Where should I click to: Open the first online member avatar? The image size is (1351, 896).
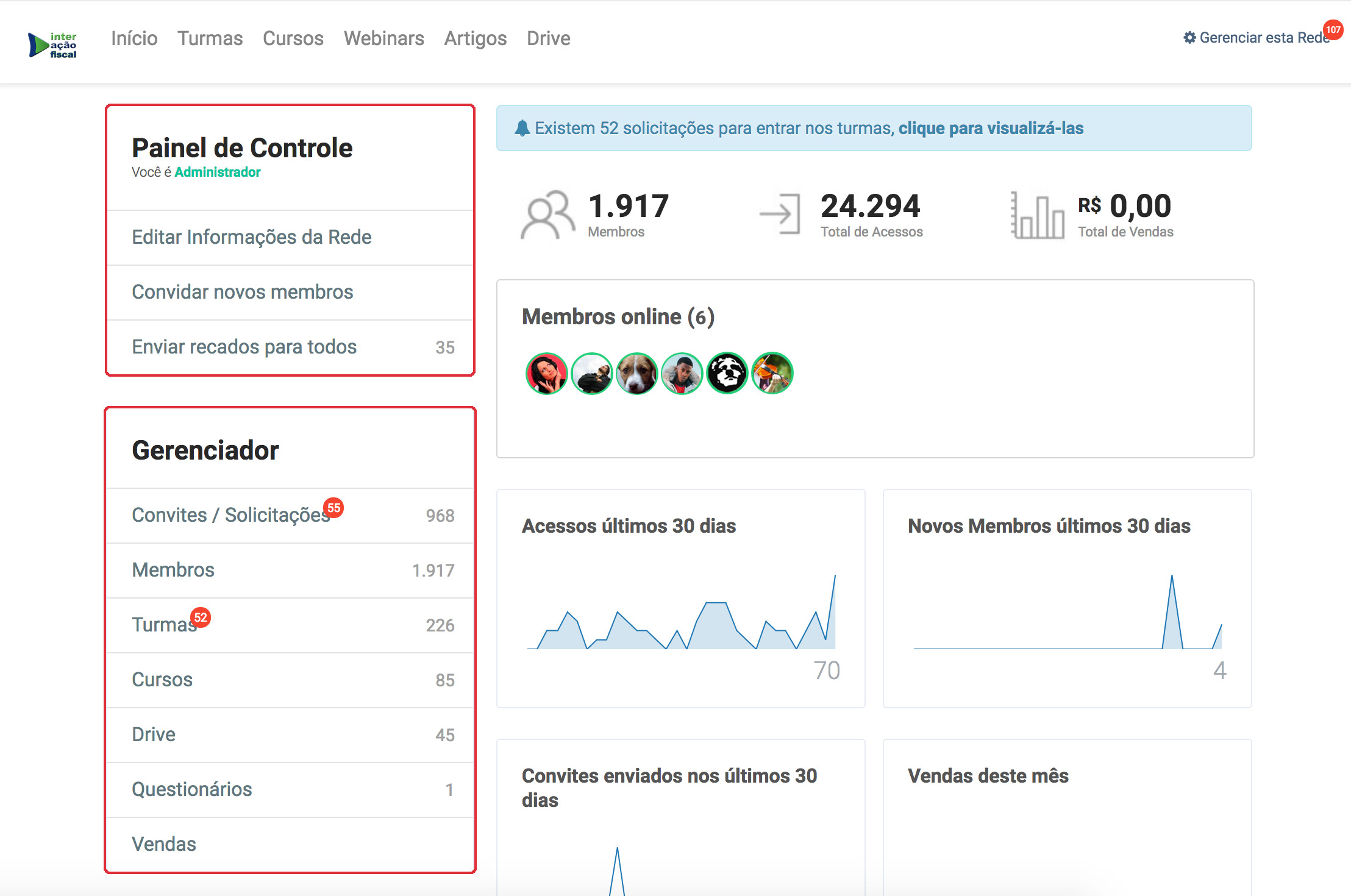546,373
